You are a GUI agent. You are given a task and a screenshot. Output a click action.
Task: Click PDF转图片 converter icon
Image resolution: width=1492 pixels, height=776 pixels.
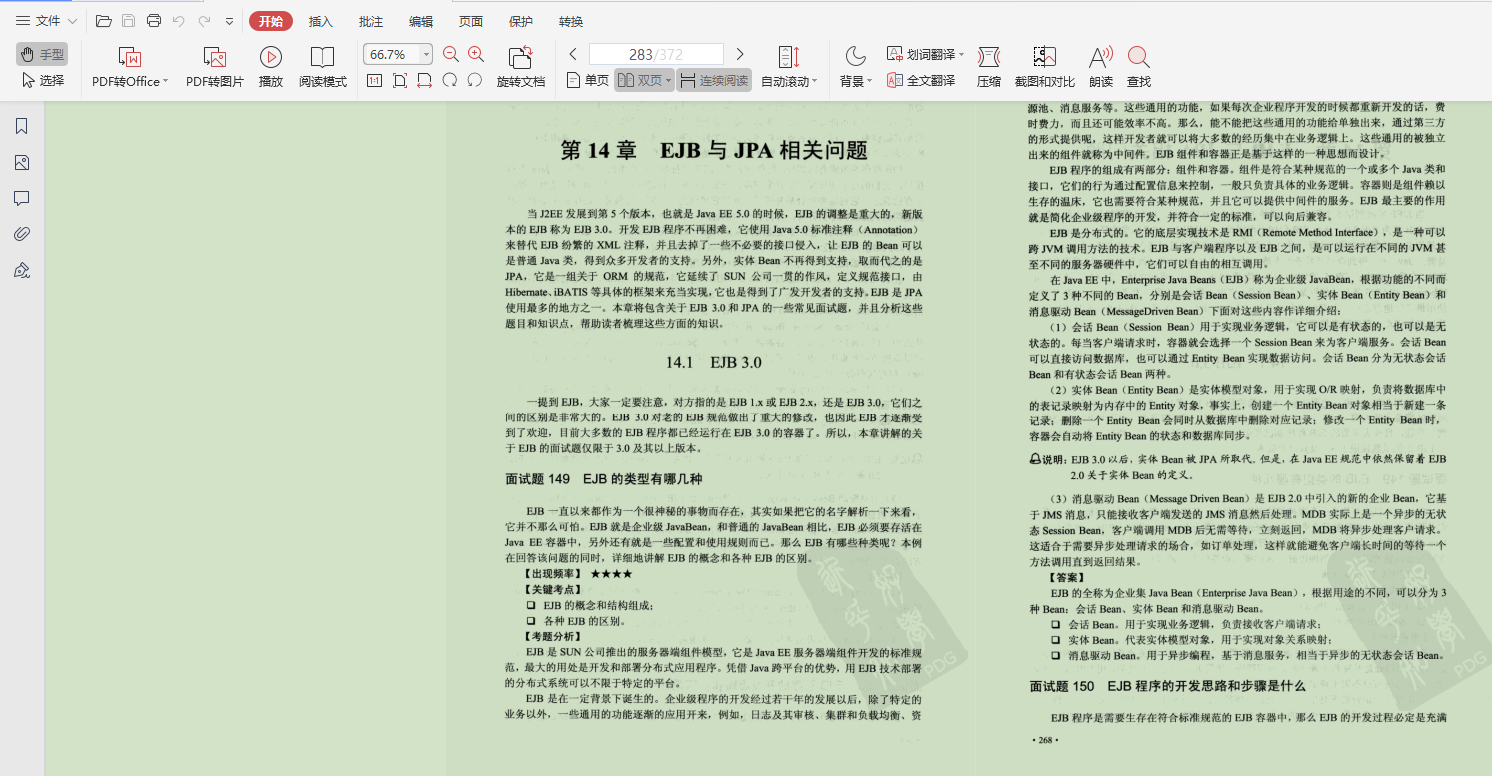(x=215, y=57)
